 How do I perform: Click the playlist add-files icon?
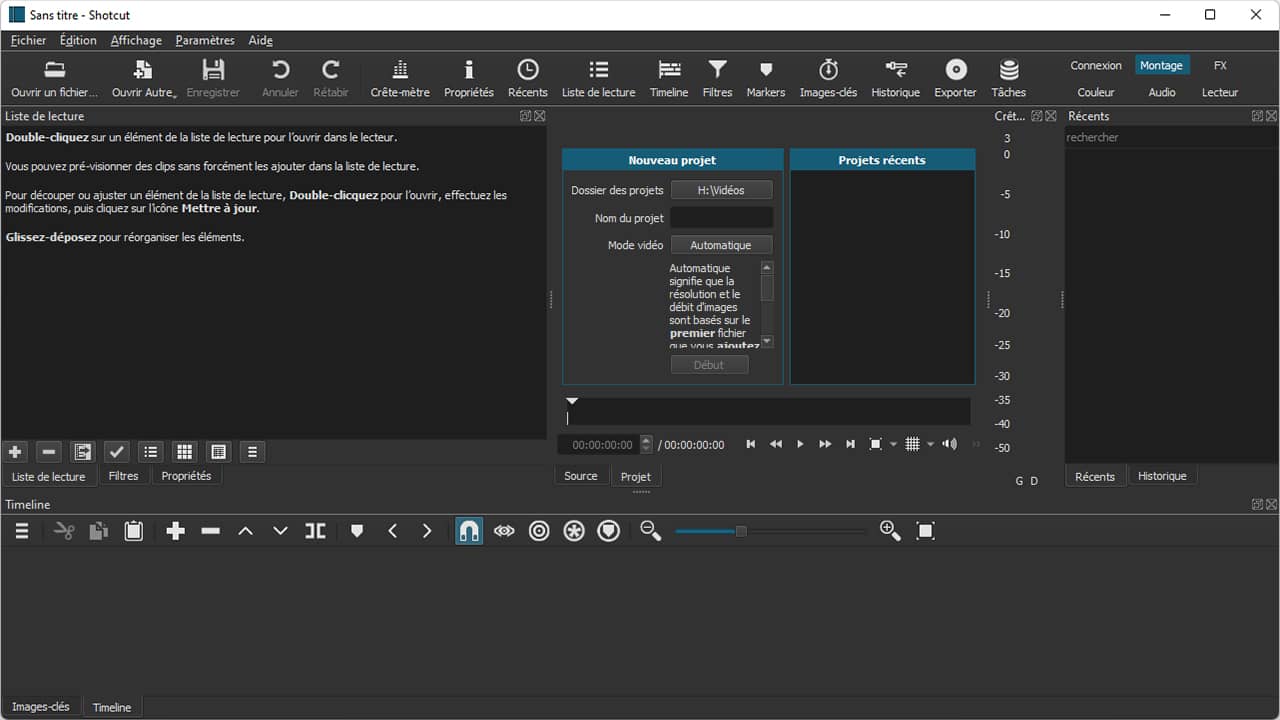83,452
